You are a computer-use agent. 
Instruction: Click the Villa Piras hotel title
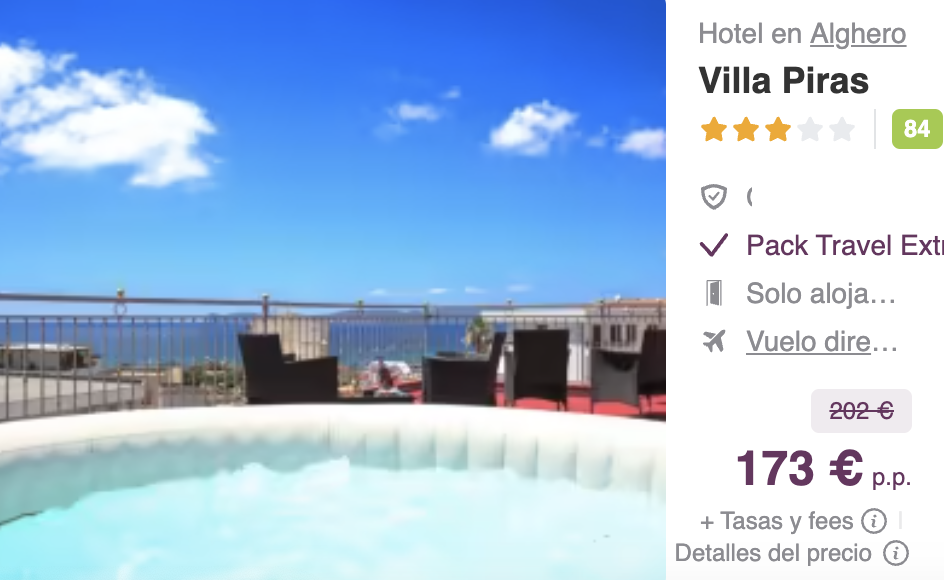click(783, 80)
